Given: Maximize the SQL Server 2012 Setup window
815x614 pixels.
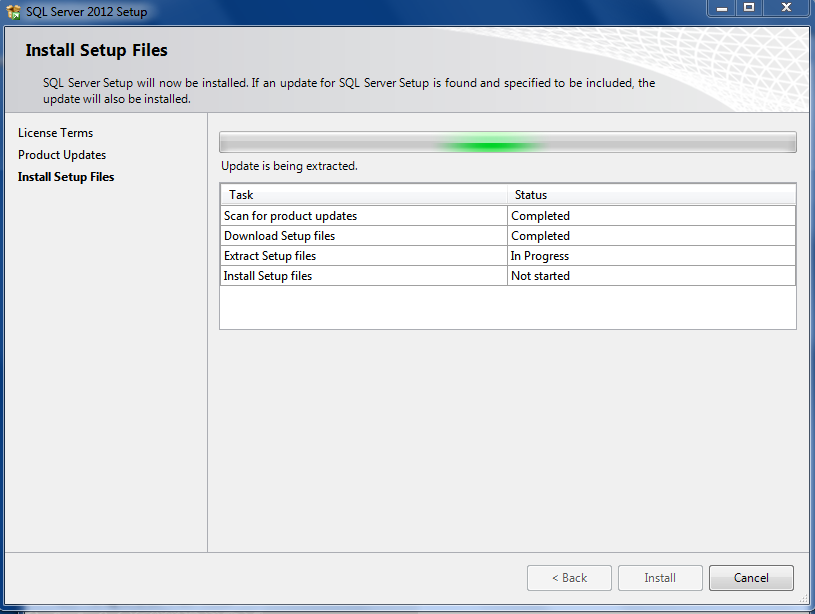Looking at the screenshot, I should [x=749, y=8].
